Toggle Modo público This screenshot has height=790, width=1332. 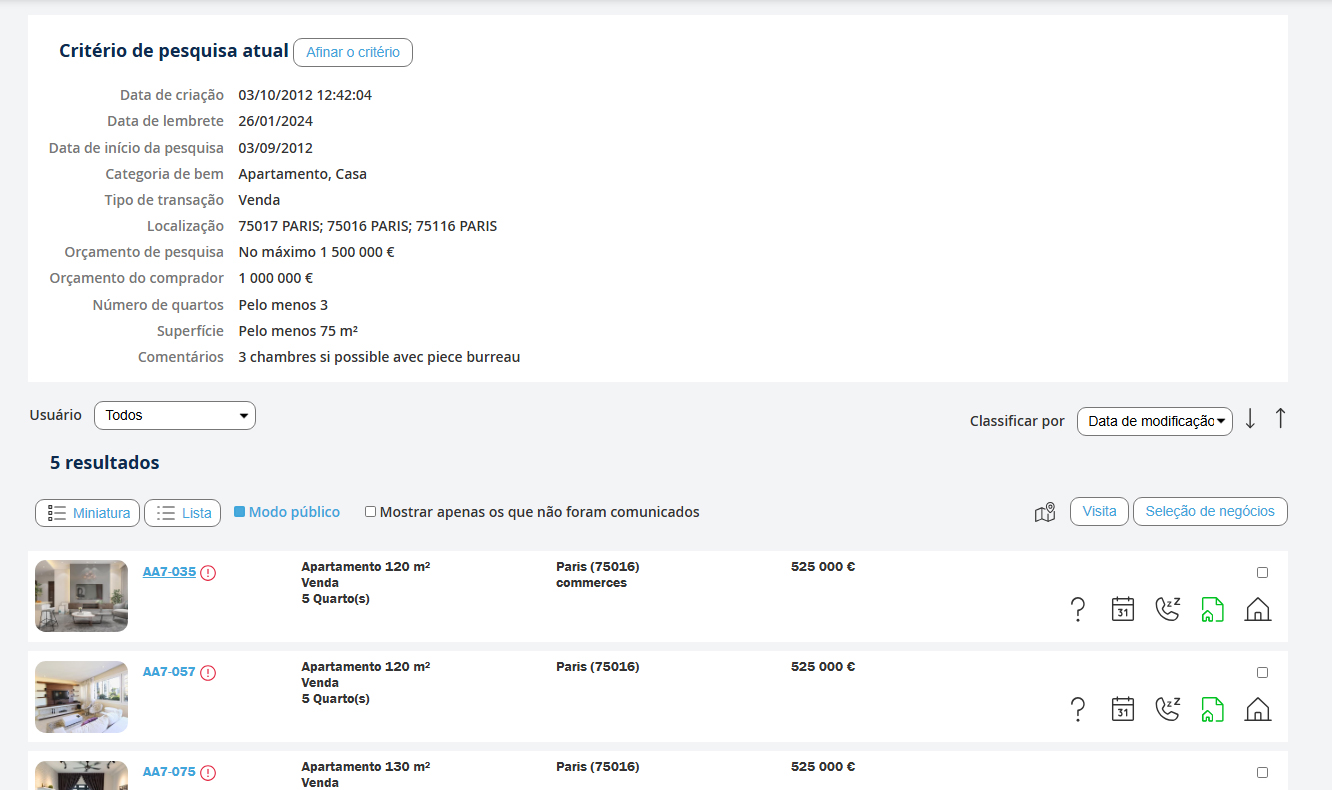(x=240, y=512)
